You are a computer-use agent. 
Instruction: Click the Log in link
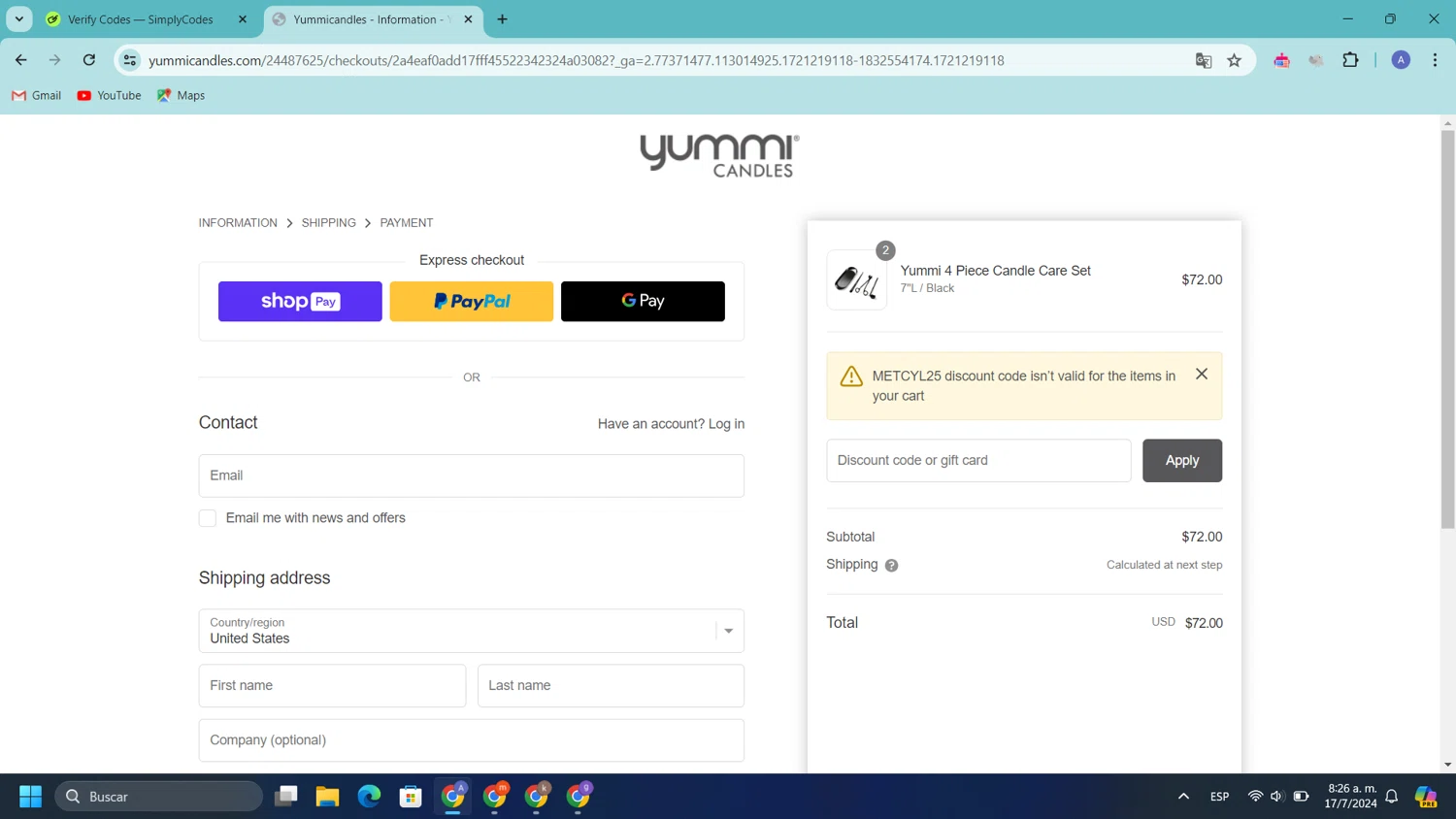(726, 424)
